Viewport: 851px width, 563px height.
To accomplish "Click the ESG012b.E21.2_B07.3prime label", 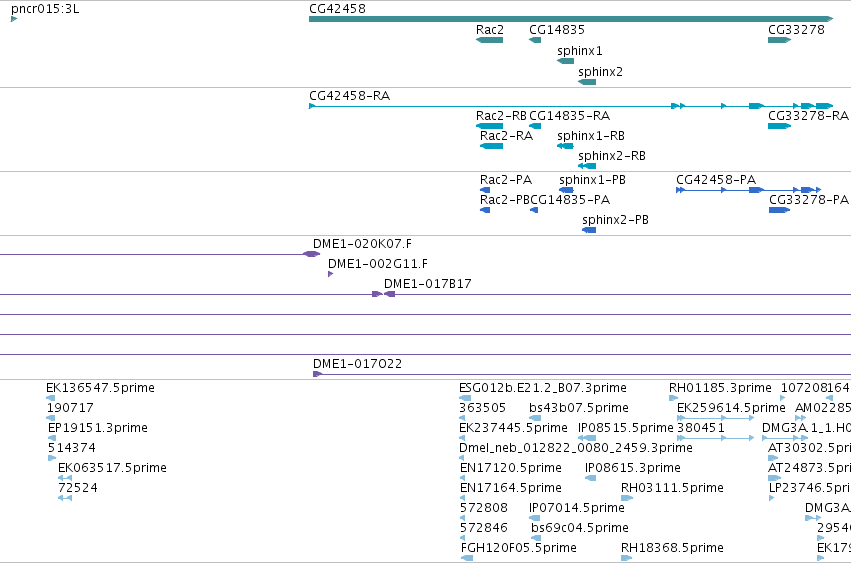I will click(543, 388).
